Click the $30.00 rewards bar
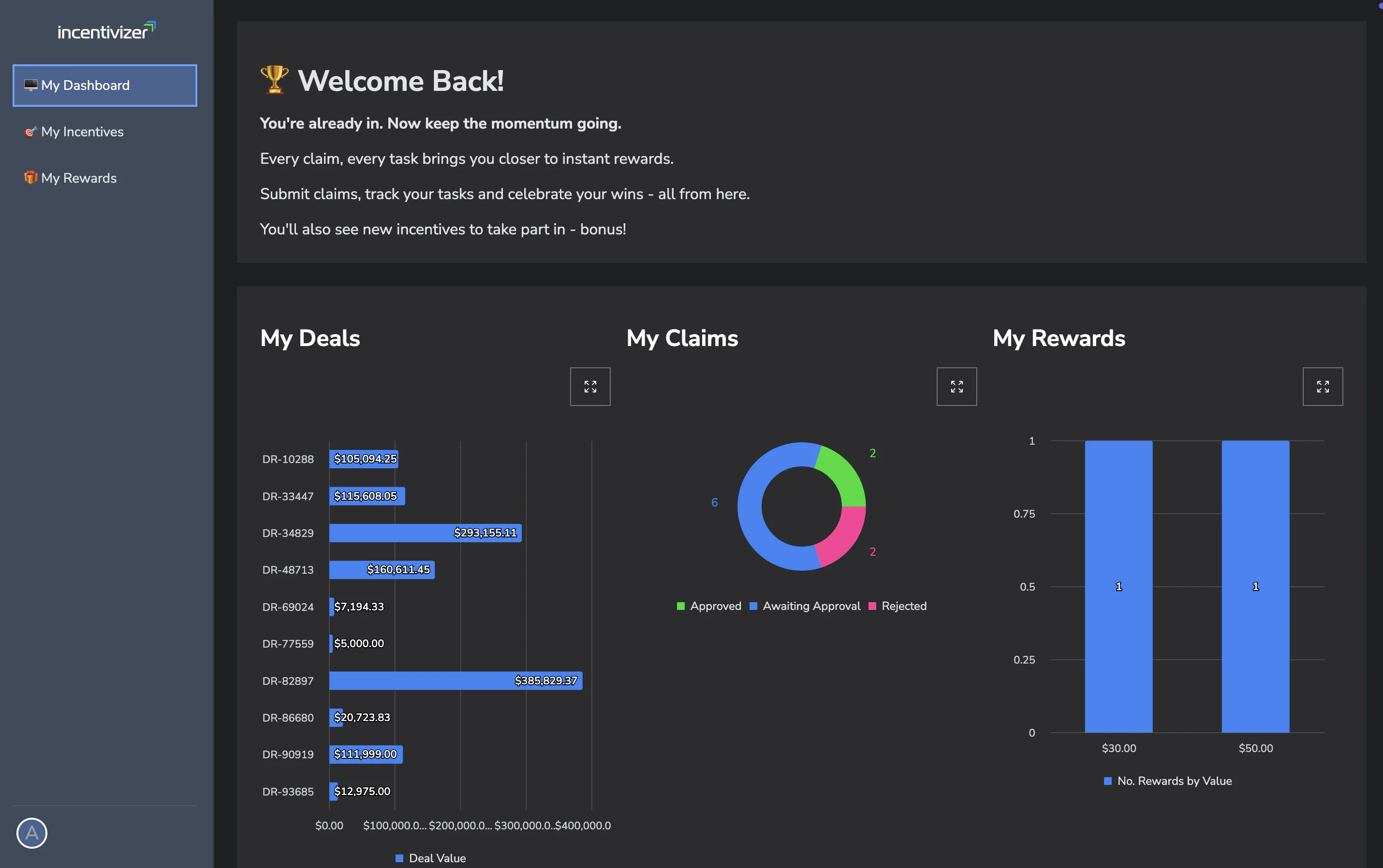 coord(1118,586)
